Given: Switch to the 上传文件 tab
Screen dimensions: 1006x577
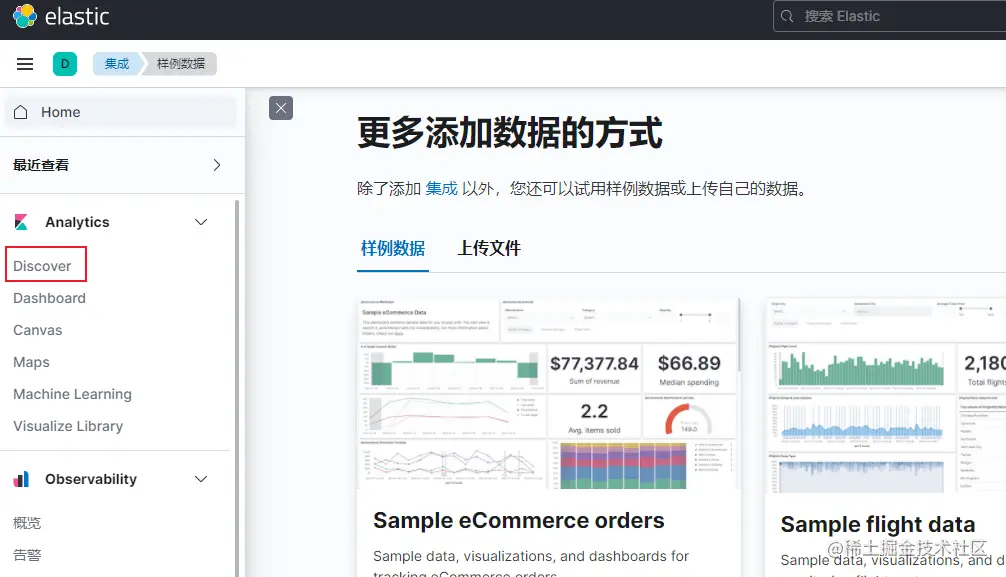Looking at the screenshot, I should click(x=489, y=248).
